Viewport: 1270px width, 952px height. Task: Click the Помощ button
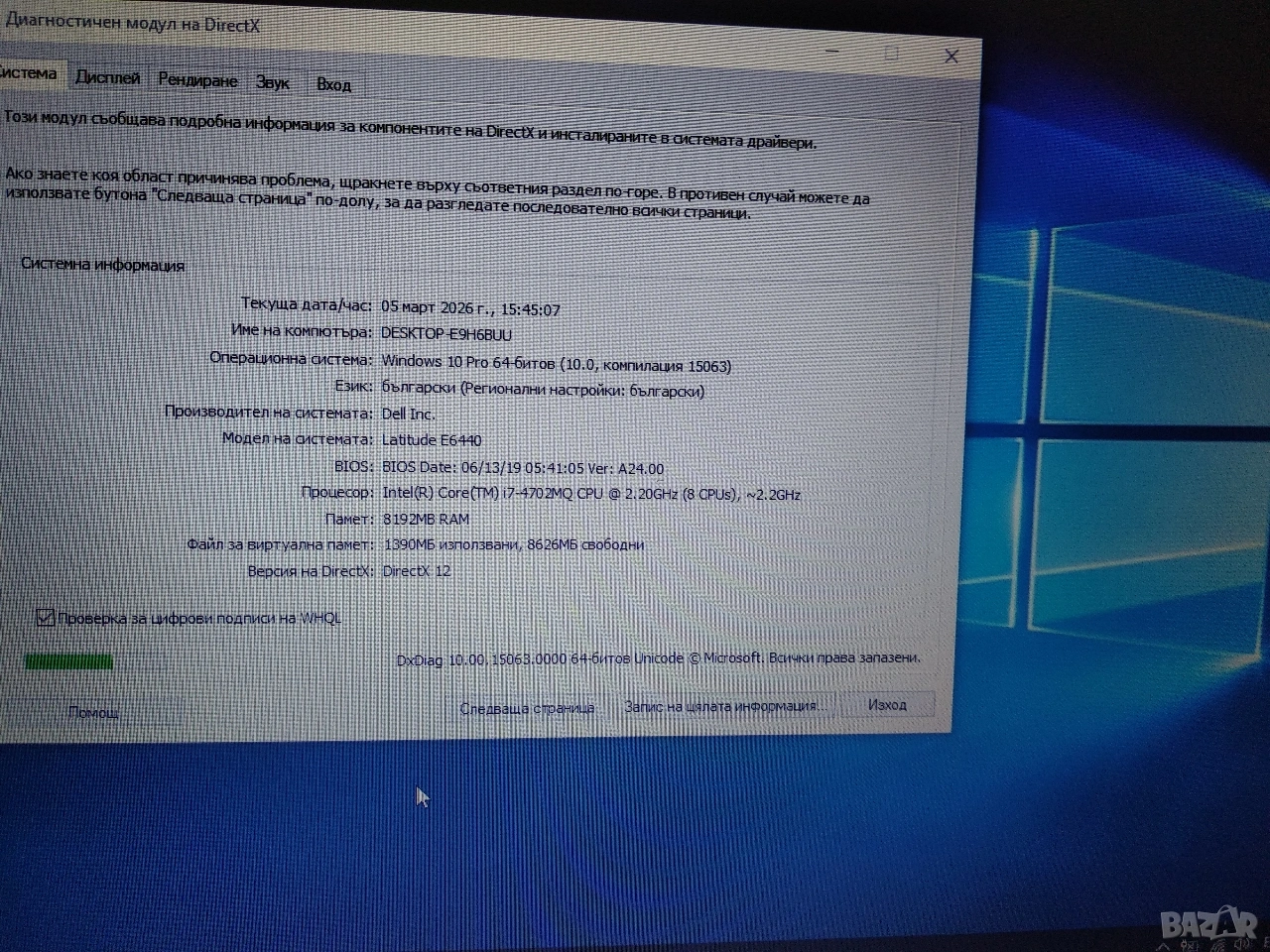[x=93, y=712]
